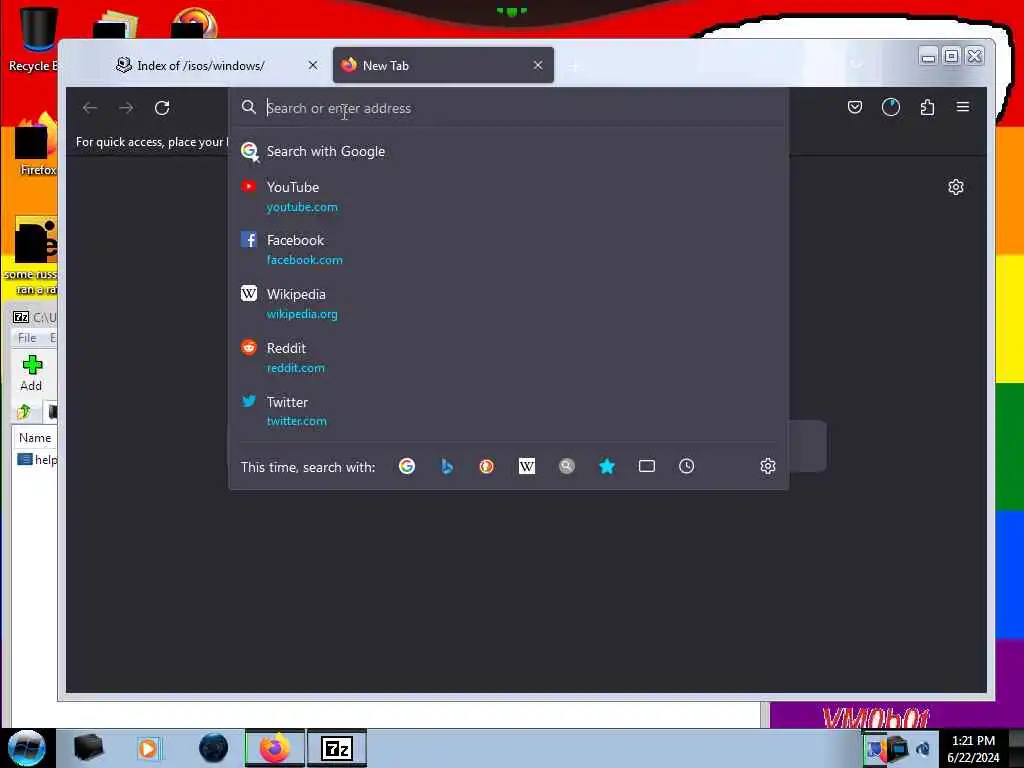The height and width of the screenshot is (768, 1024).
Task: Reload the page in Firefox
Action: (x=162, y=108)
